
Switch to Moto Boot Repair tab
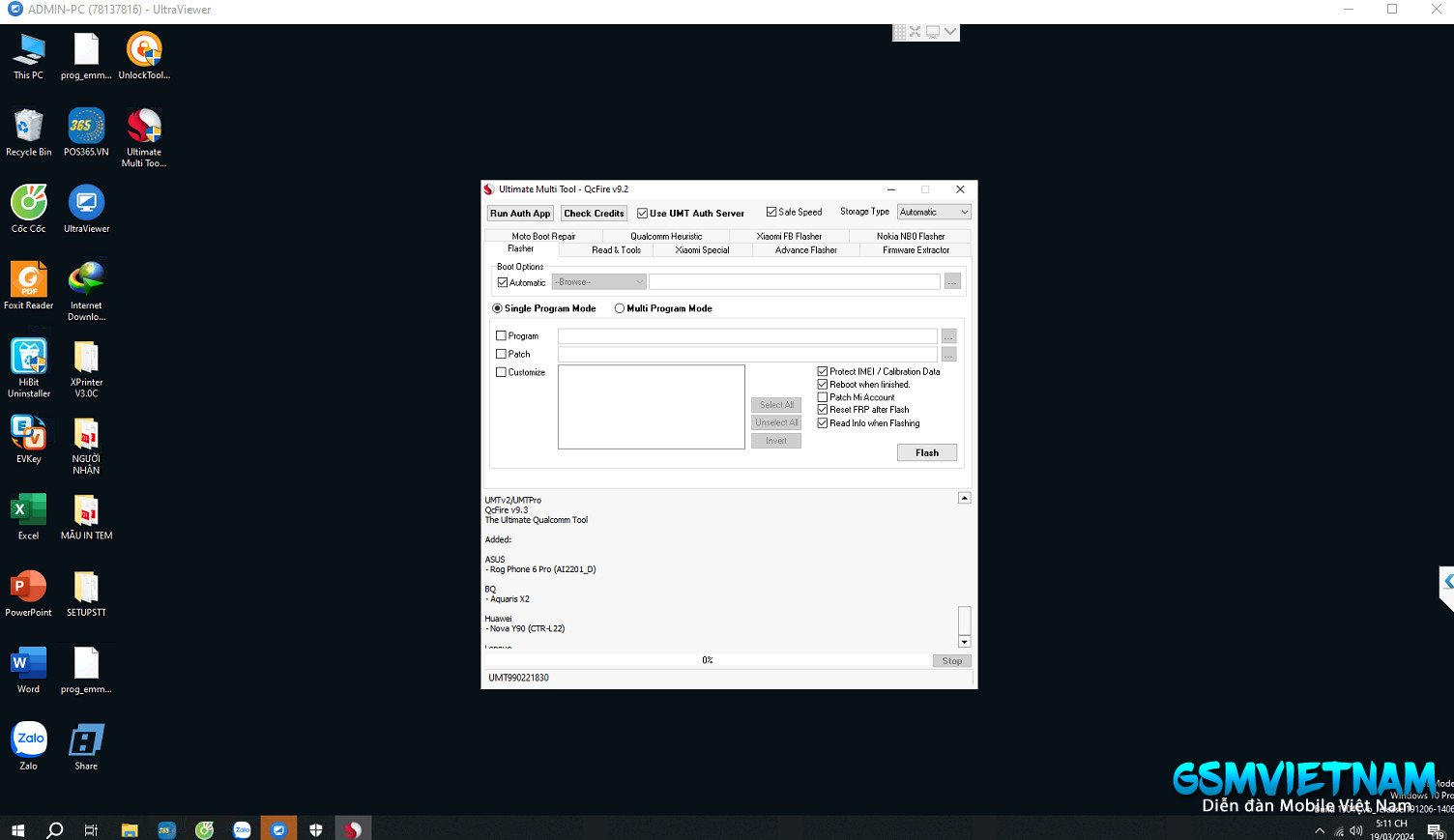tap(543, 236)
